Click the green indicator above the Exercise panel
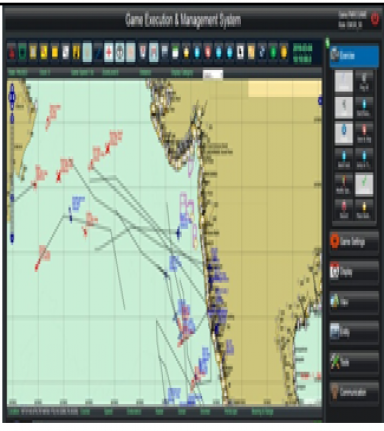The height and width of the screenshot is (431, 384). click(327, 43)
